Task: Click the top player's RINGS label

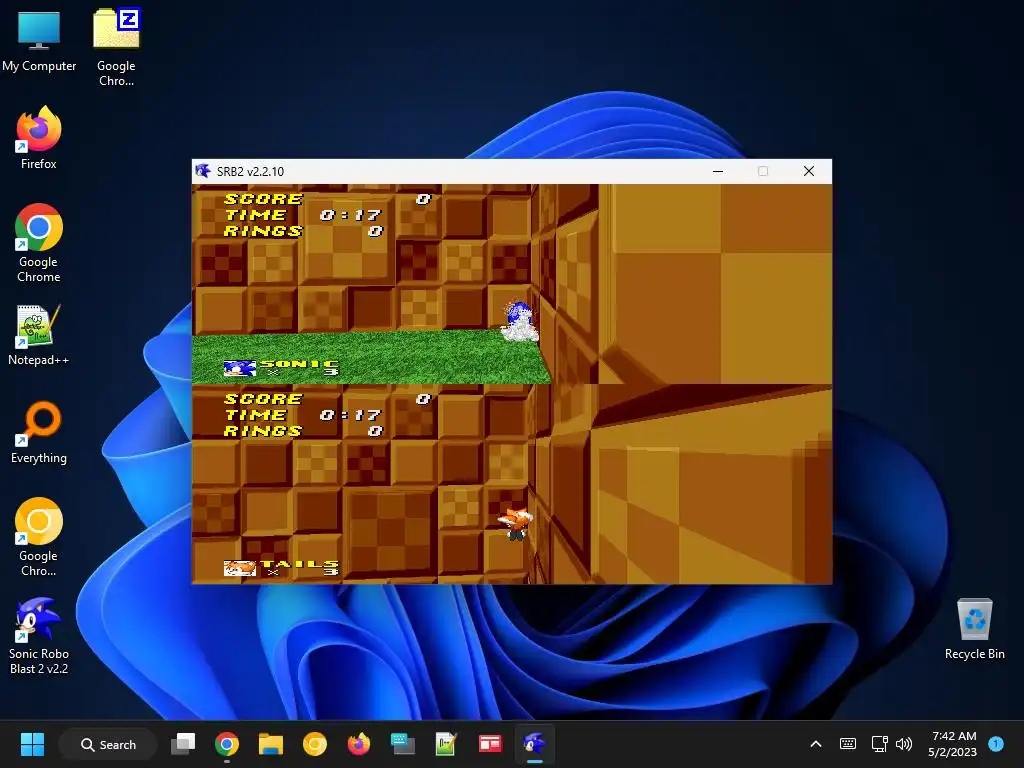Action: [x=263, y=231]
